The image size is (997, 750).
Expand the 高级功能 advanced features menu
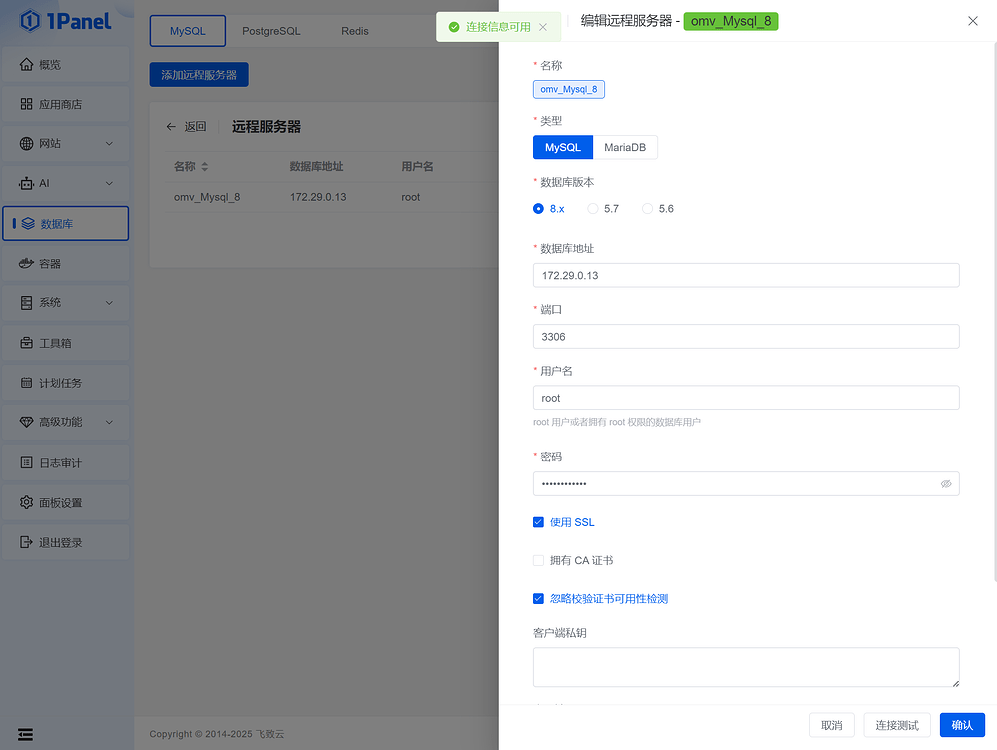pyautogui.click(x=65, y=422)
